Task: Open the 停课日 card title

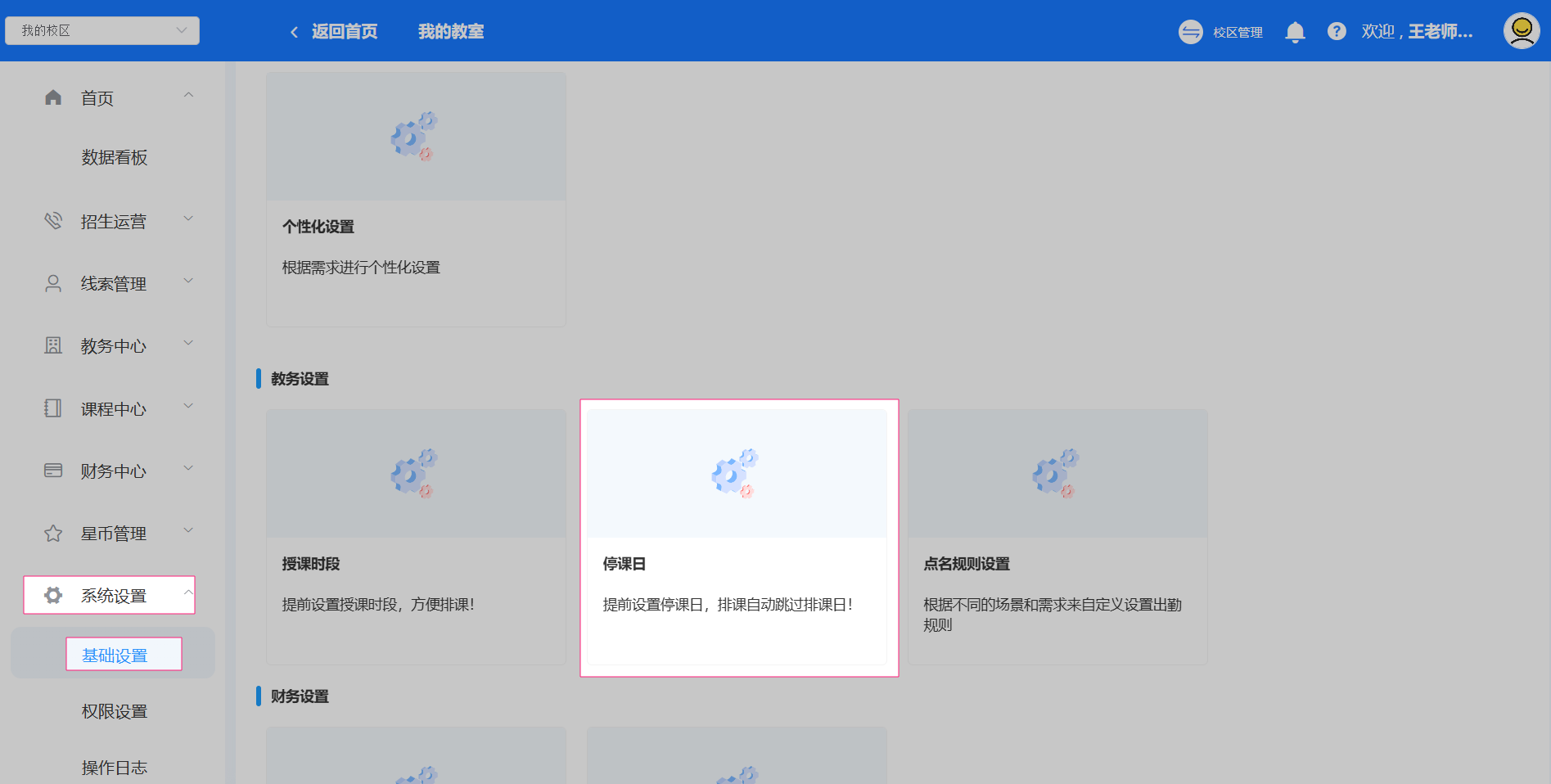Action: coord(624,564)
